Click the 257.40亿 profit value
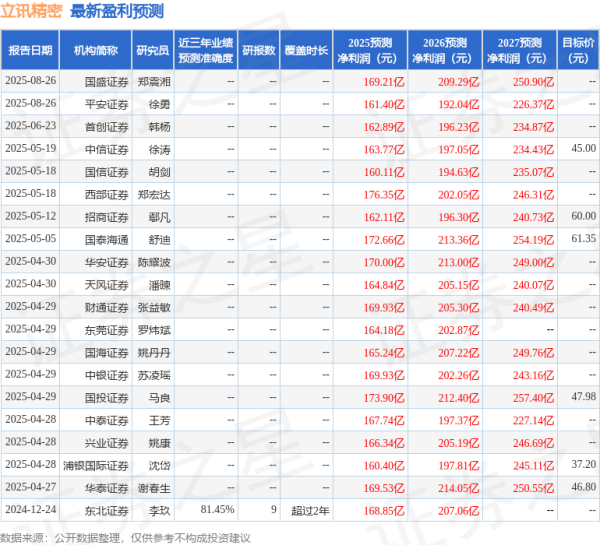 tap(533, 398)
